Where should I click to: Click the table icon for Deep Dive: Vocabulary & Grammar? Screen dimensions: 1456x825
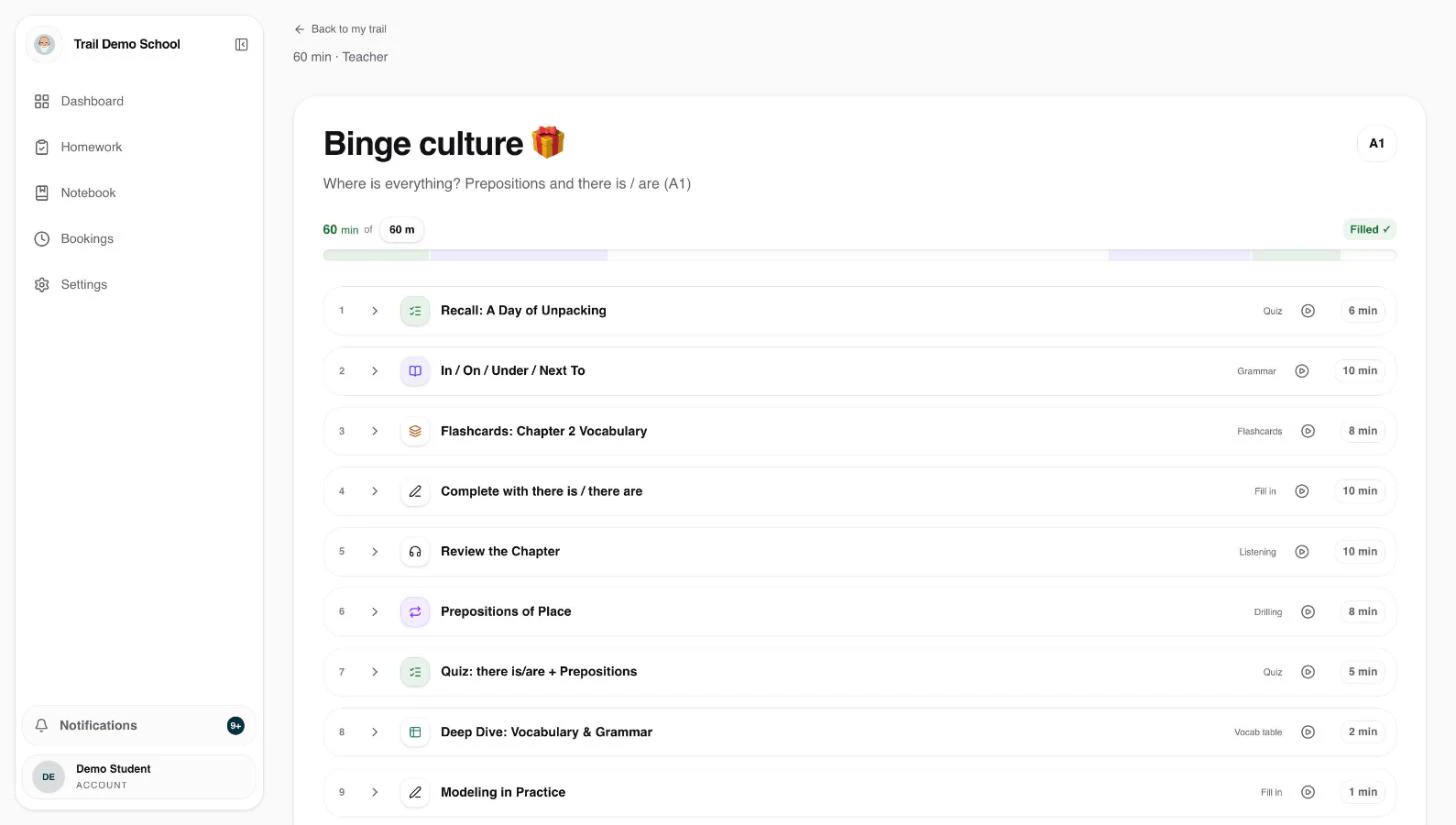[x=415, y=732]
